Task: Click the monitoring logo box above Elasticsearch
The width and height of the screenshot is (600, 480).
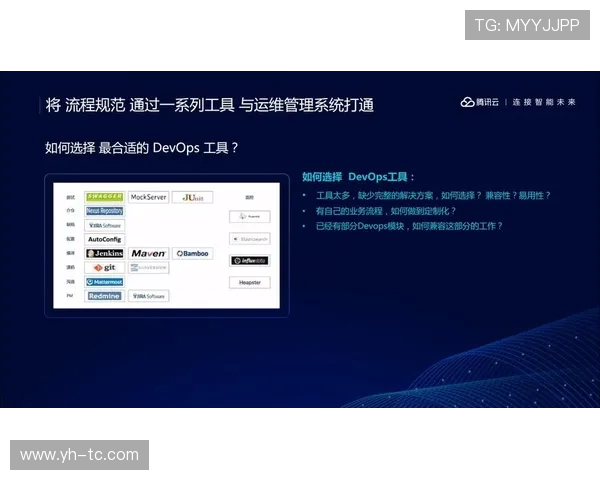Action: (249, 217)
